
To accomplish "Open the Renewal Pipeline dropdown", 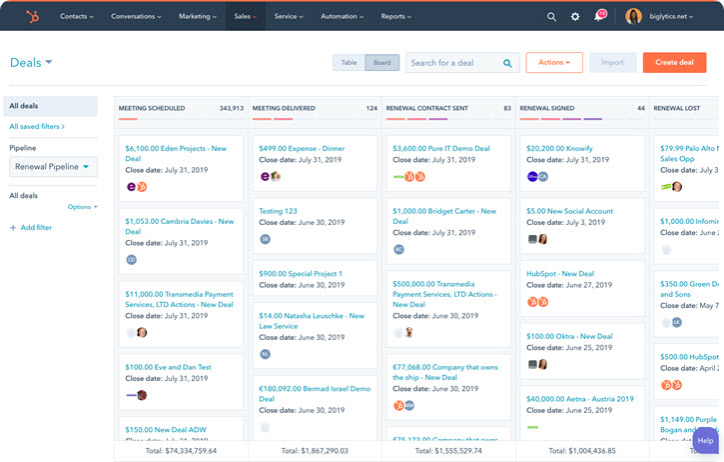I will [54, 167].
